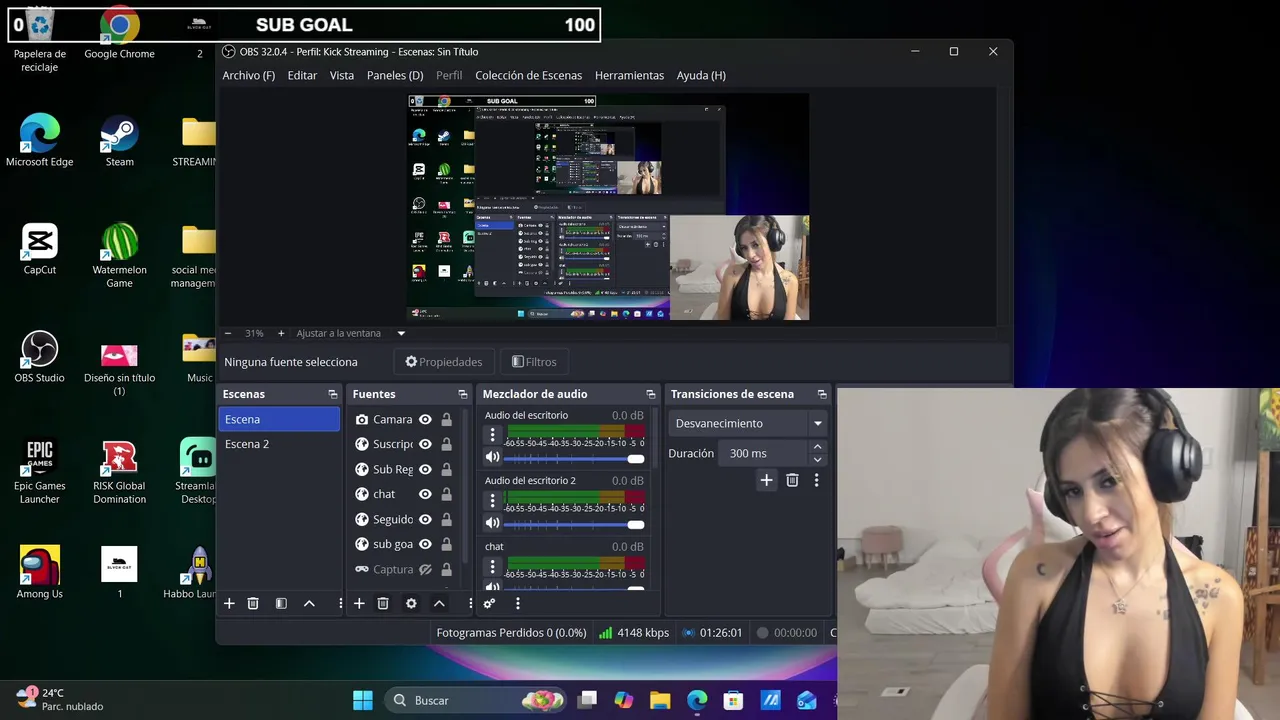Pop out the Escenas dock panel

[x=333, y=394]
